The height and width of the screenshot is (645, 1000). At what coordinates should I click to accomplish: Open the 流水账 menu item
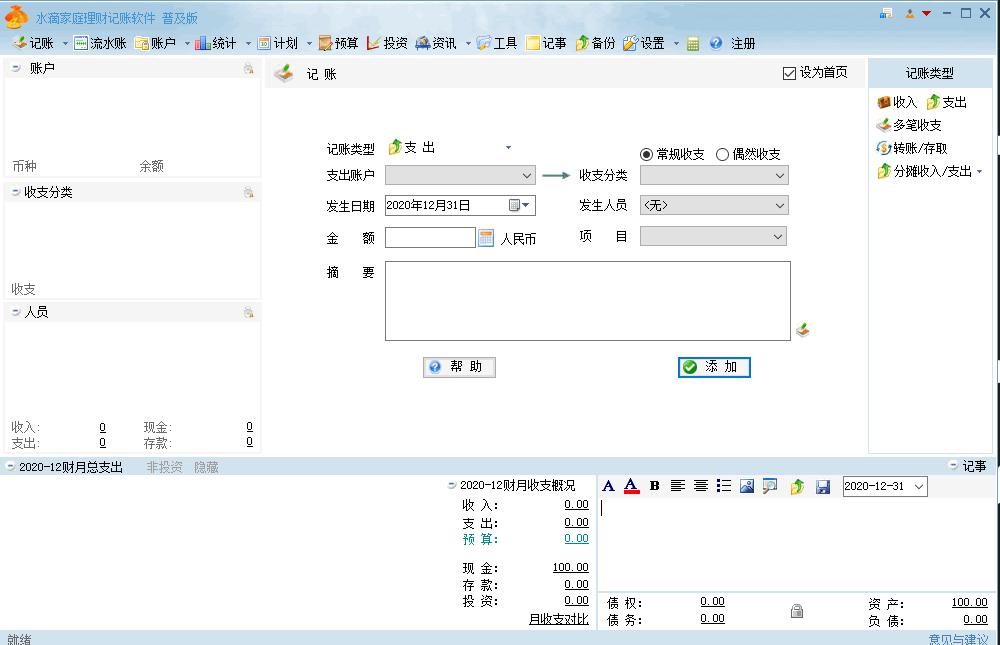click(100, 43)
